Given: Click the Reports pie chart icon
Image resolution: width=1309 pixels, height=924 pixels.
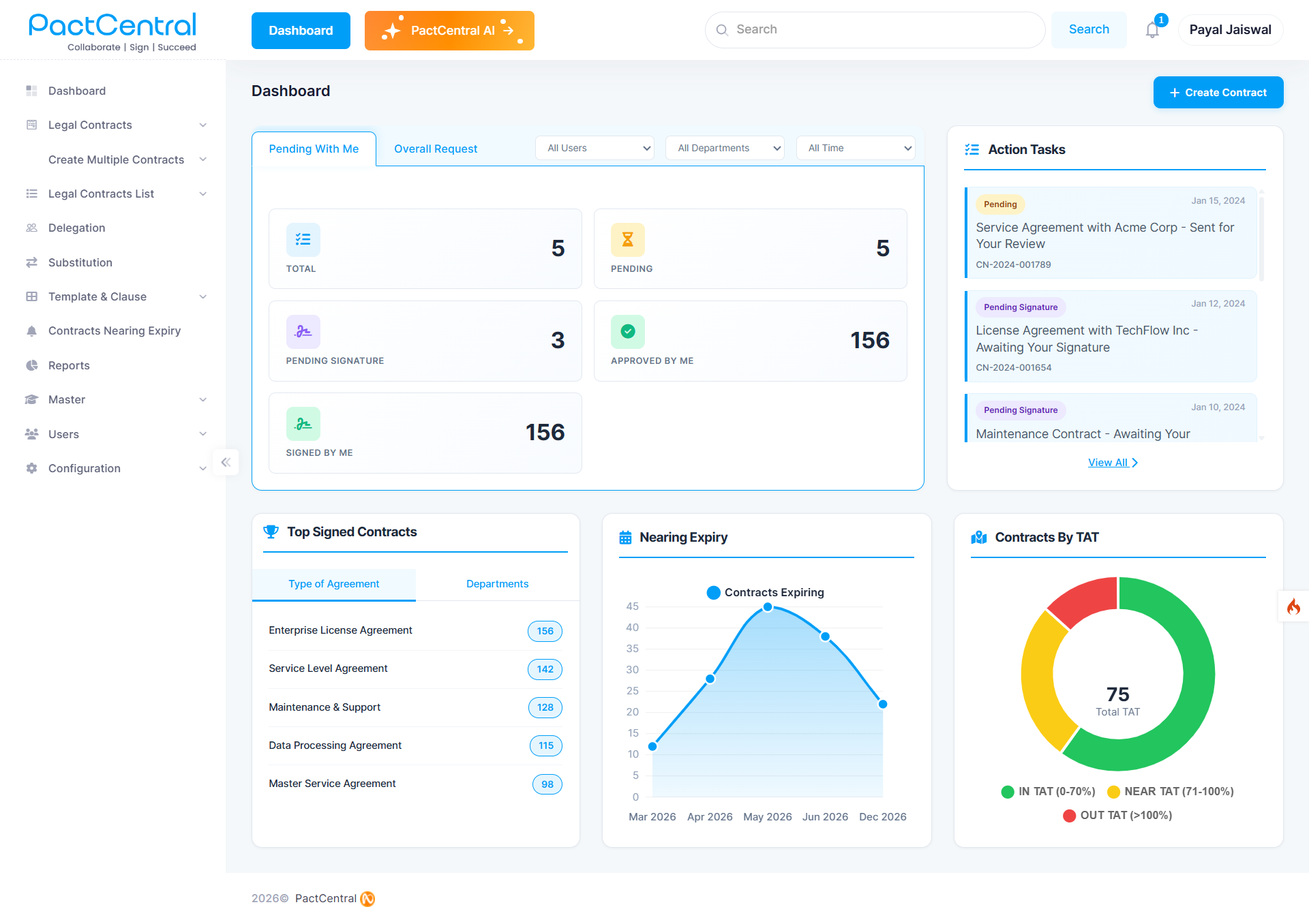Looking at the screenshot, I should point(31,365).
